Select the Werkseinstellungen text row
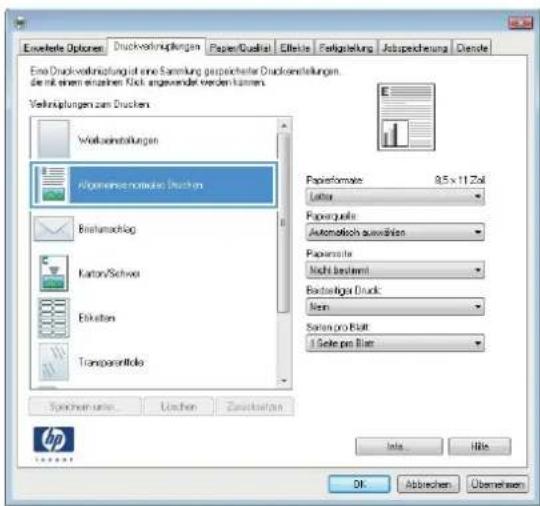Viewport: 540px width, 506px height. coord(118,140)
